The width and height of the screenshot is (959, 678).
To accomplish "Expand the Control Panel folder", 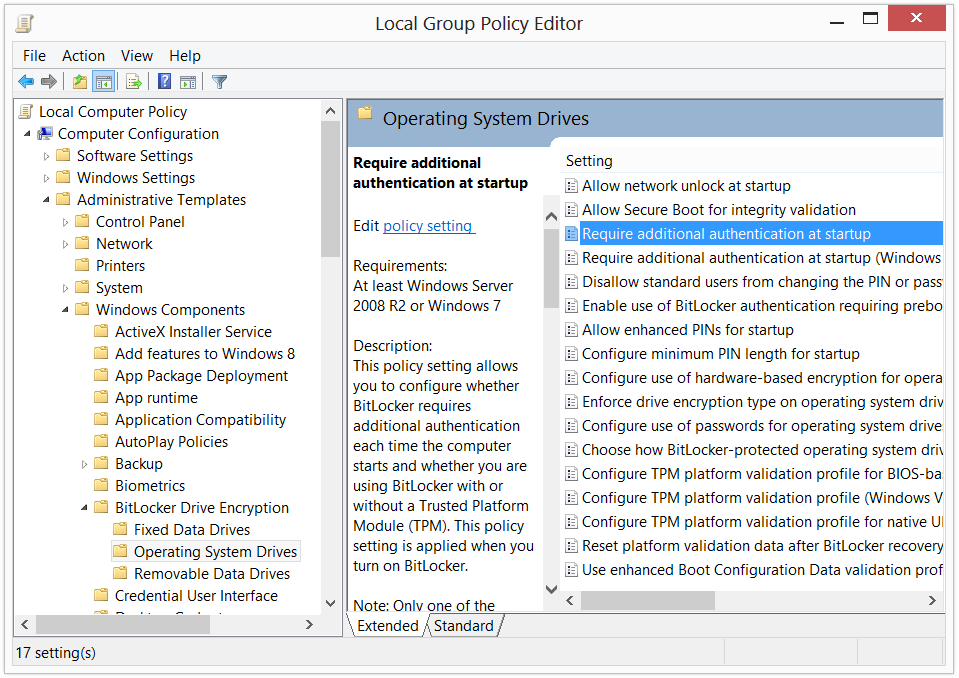I will [x=65, y=222].
